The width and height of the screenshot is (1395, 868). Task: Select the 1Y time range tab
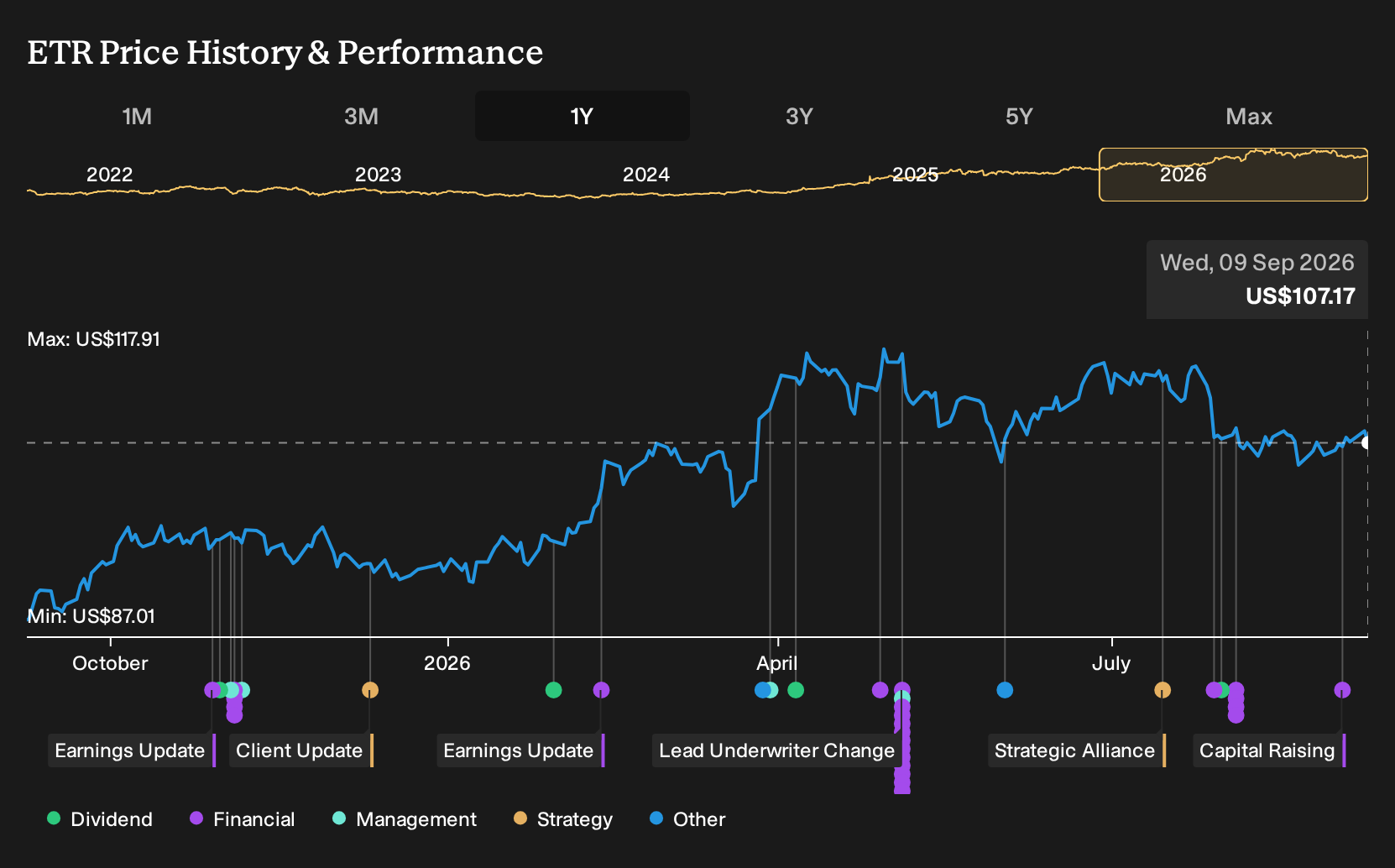[x=583, y=116]
